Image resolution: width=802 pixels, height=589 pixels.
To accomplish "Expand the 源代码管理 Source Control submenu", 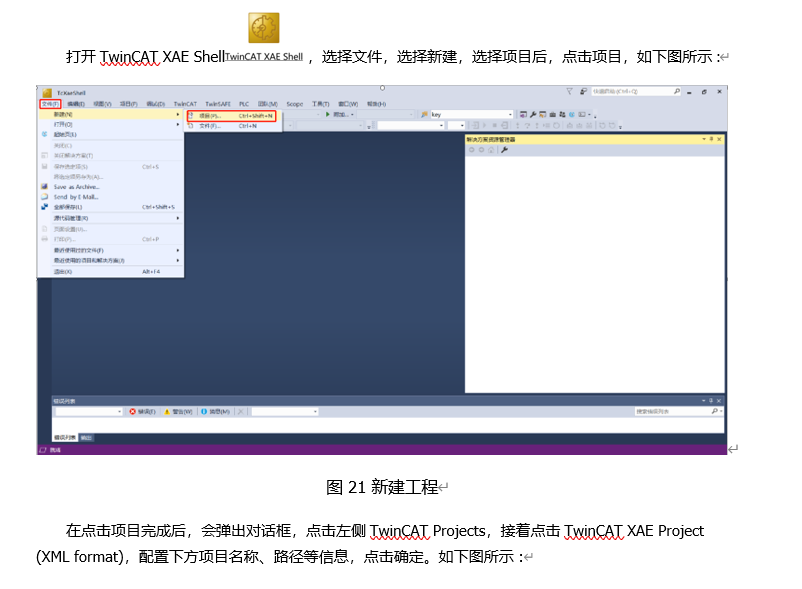I will (x=111, y=218).
